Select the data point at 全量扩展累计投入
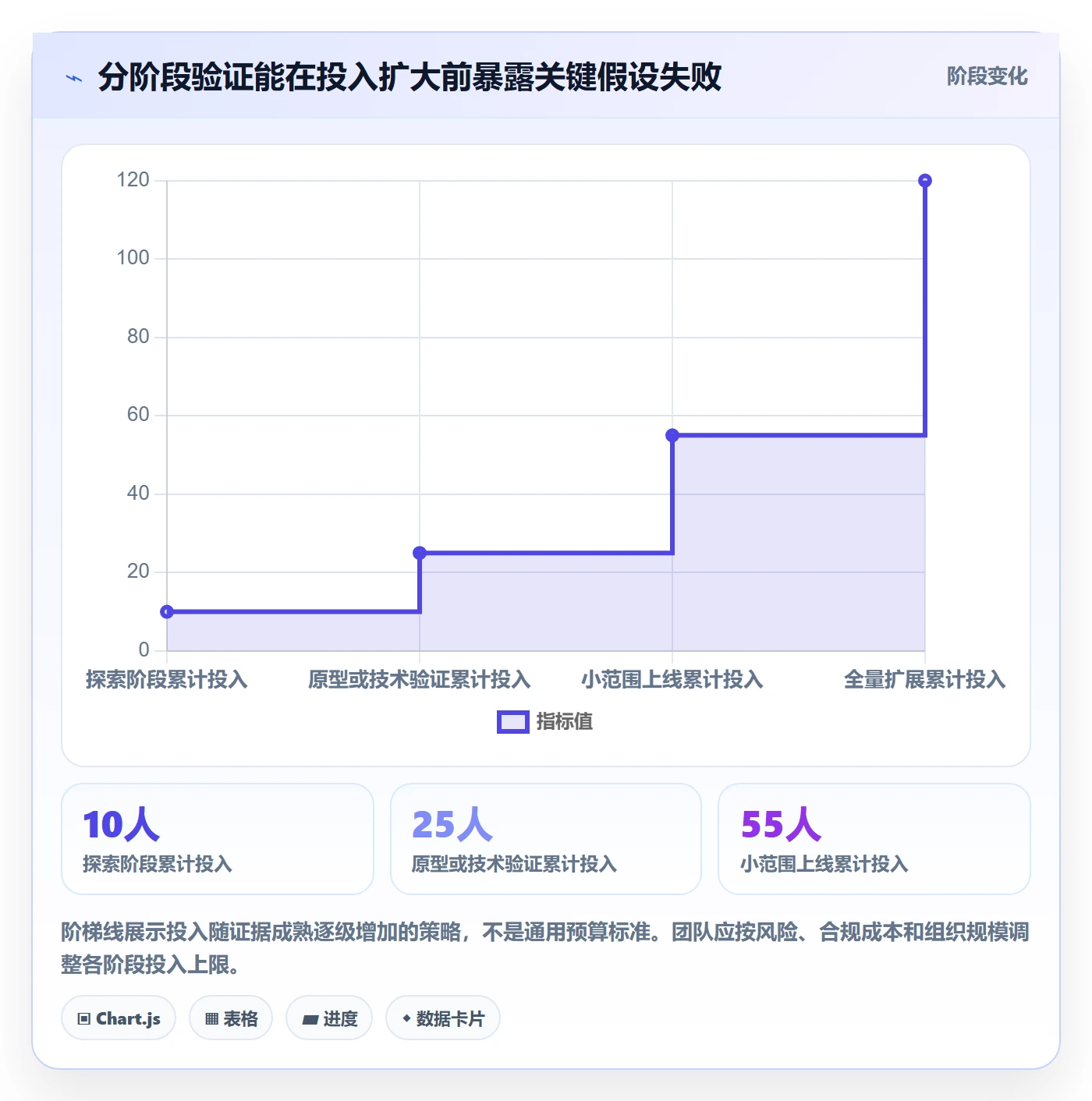 click(925, 180)
